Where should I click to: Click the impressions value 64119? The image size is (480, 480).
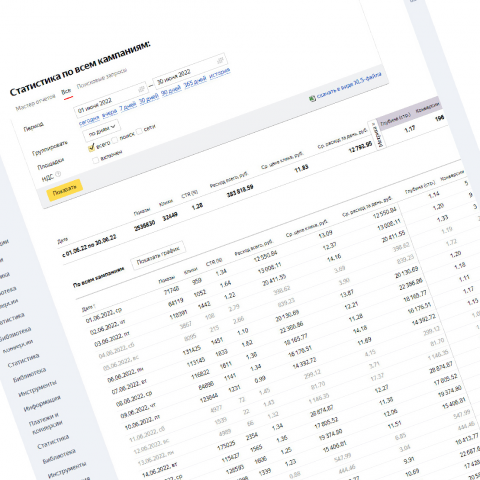[176, 302]
